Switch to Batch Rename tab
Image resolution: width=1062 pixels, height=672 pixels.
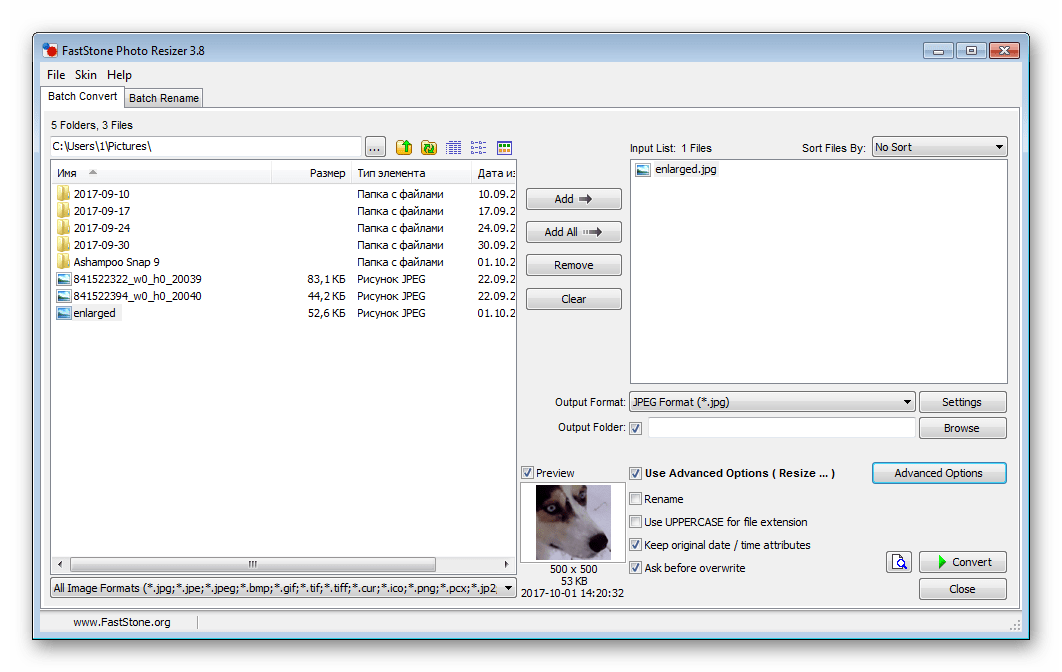point(164,98)
